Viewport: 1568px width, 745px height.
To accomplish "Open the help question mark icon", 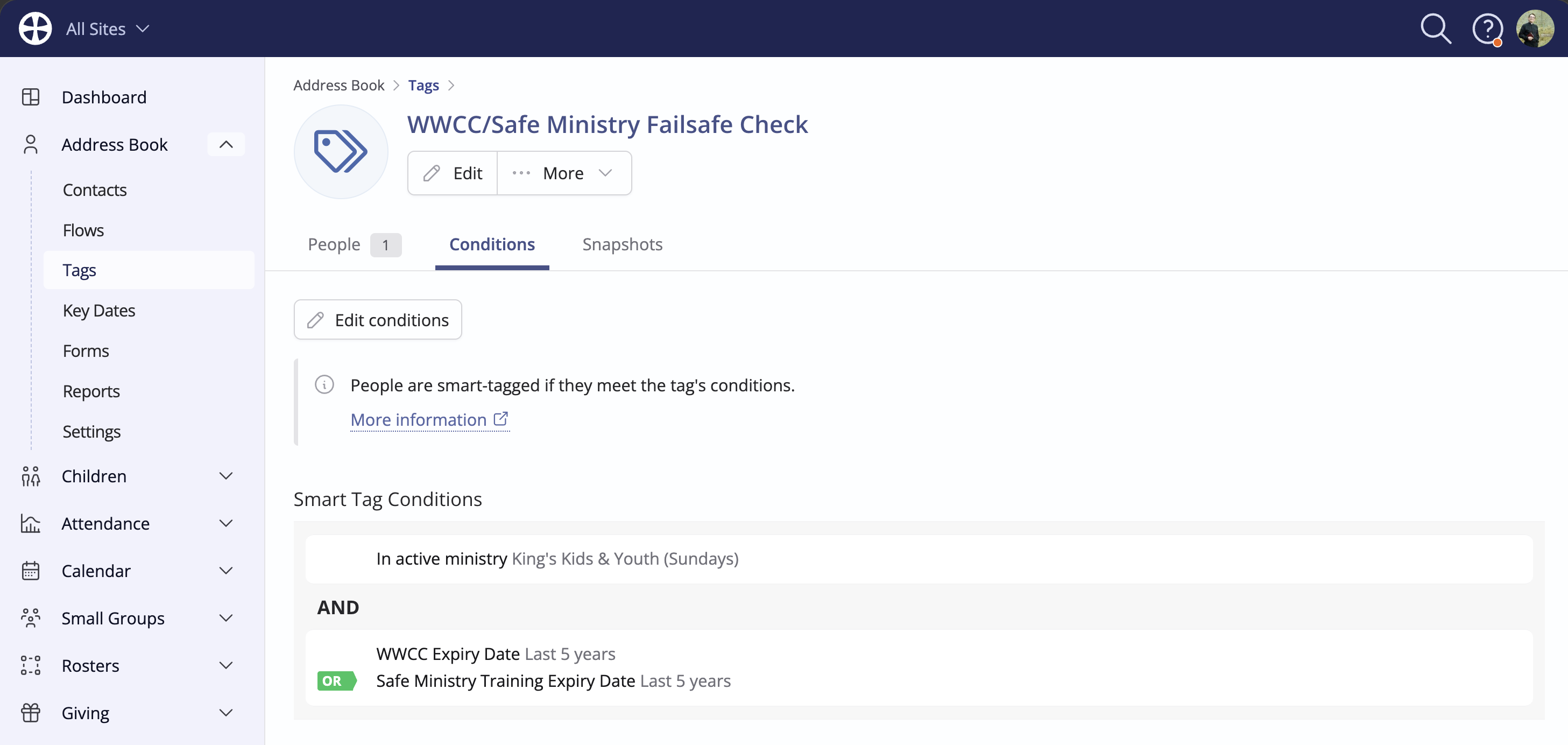I will pos(1486,29).
